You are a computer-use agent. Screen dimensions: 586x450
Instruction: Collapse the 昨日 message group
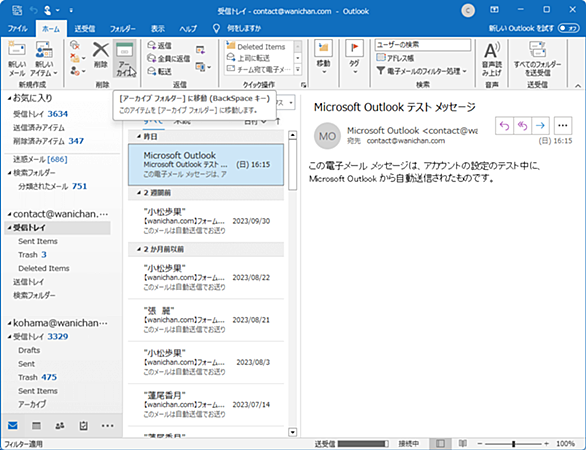coord(138,137)
